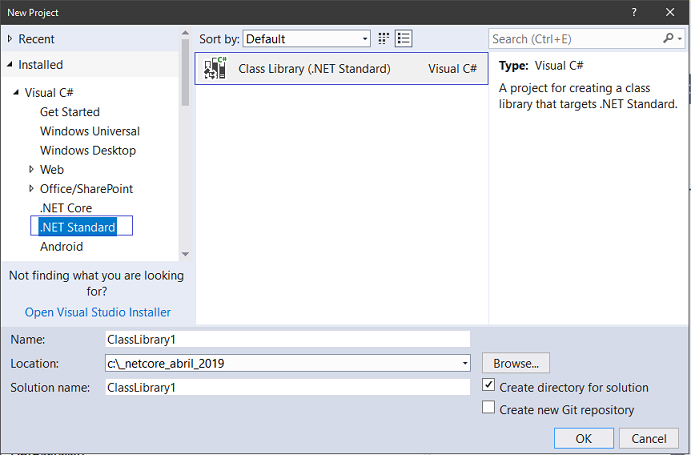Expand the Web tree node
Image resolution: width=691 pixels, height=455 pixels.
[x=31, y=169]
